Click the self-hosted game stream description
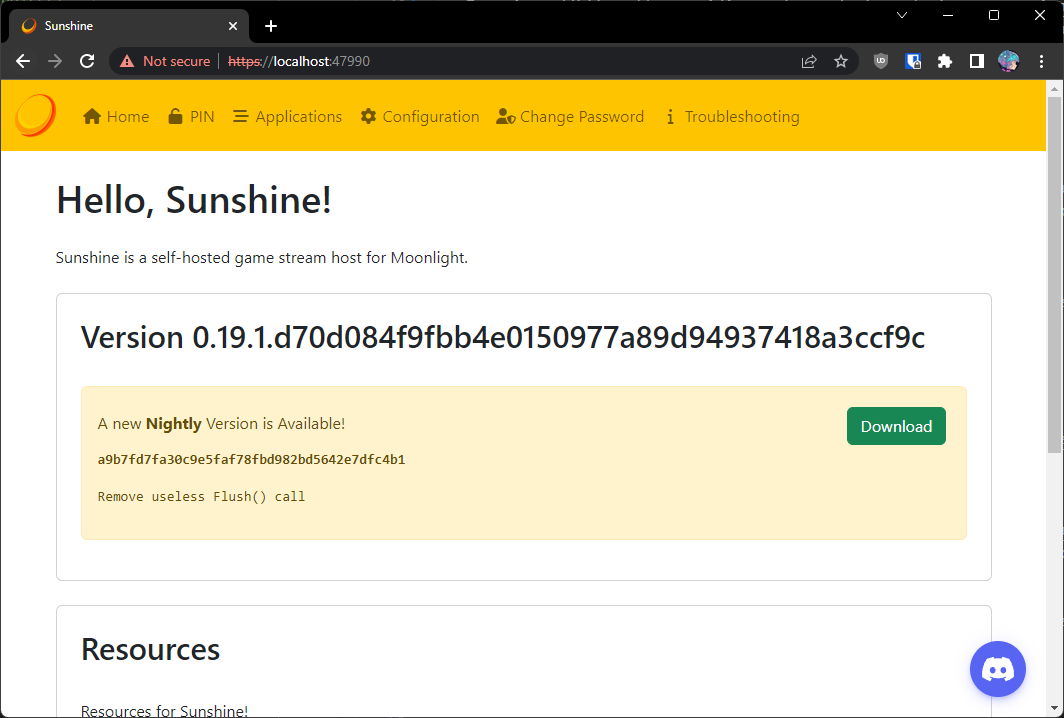1064x718 pixels. pos(262,258)
